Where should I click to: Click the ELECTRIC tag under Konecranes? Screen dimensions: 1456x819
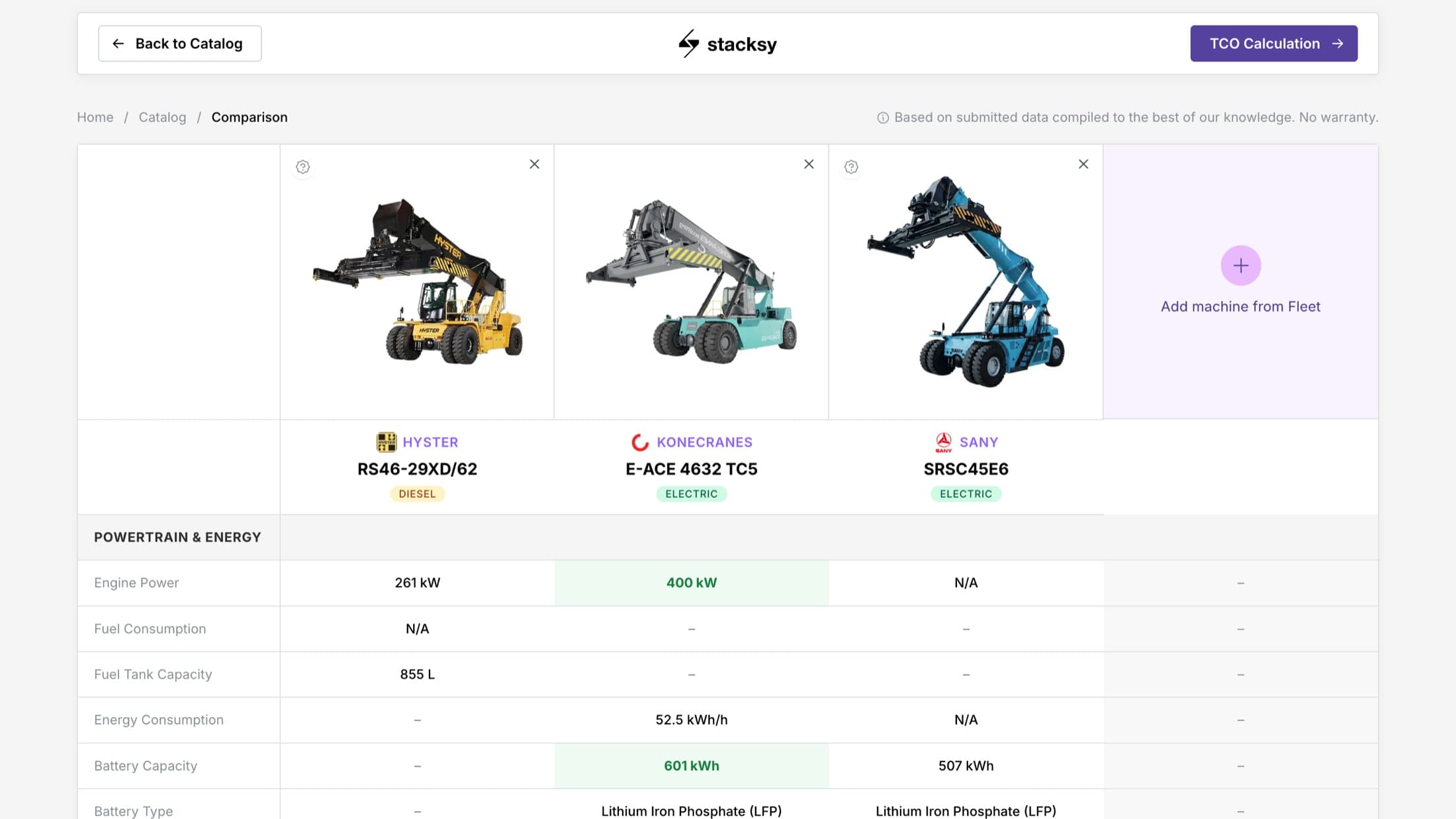[x=692, y=494]
